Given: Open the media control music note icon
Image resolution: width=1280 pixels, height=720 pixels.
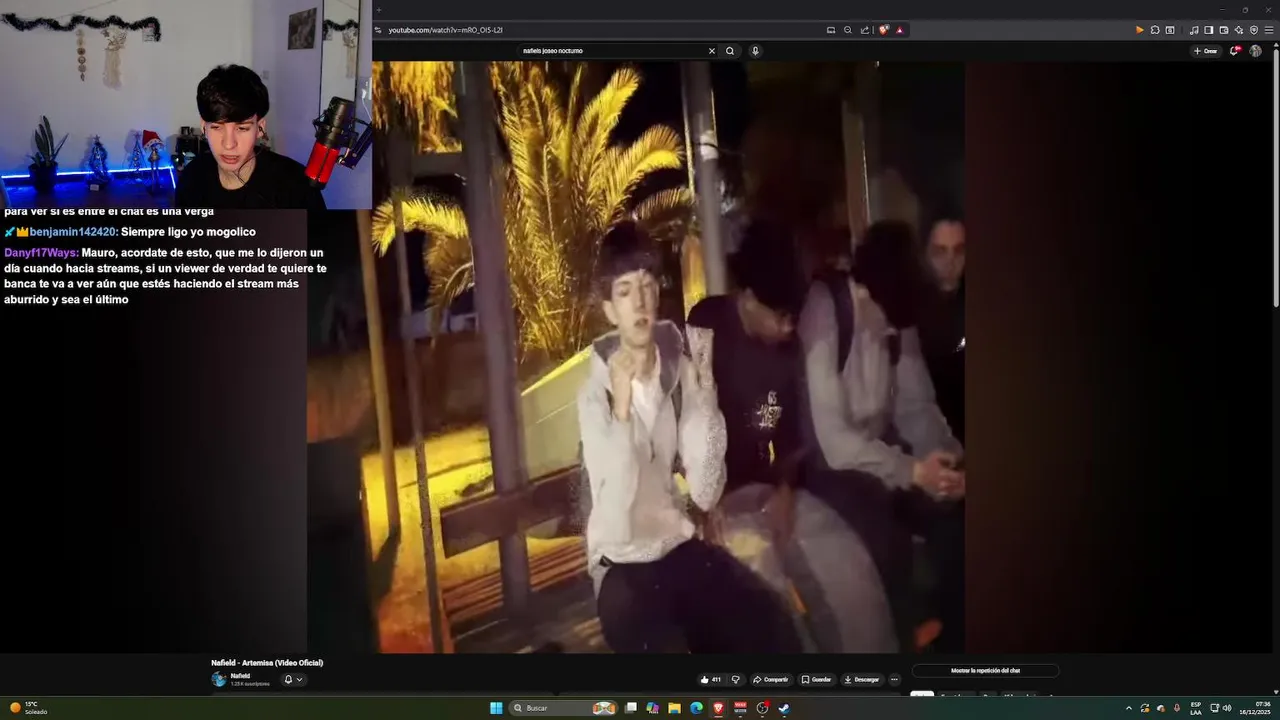Looking at the screenshot, I should (x=1193, y=30).
